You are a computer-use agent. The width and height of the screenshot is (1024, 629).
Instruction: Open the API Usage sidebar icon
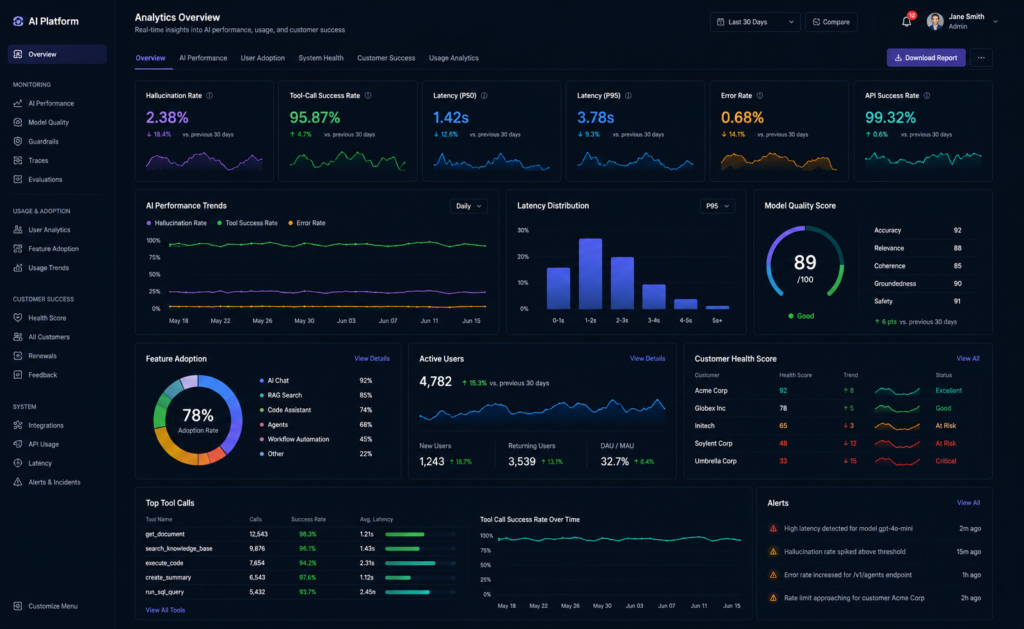(x=18, y=444)
